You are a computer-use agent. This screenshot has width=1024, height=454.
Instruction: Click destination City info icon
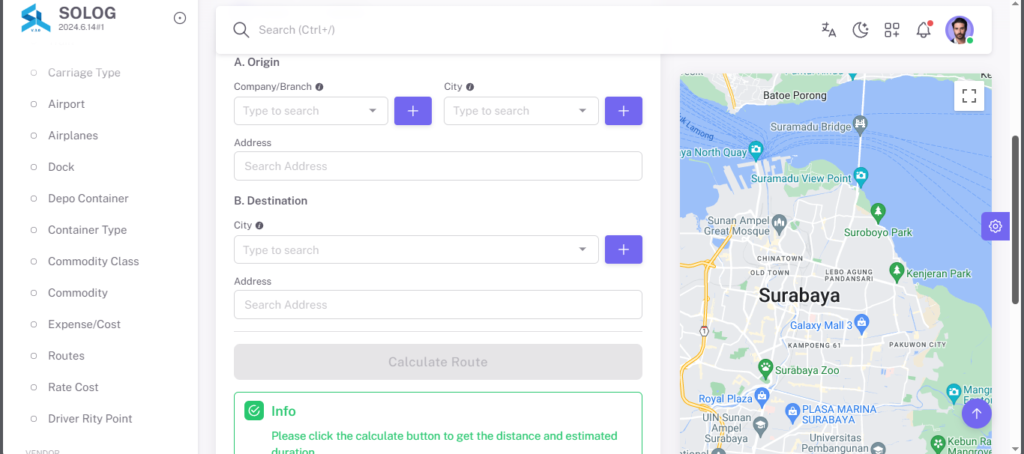[259, 225]
